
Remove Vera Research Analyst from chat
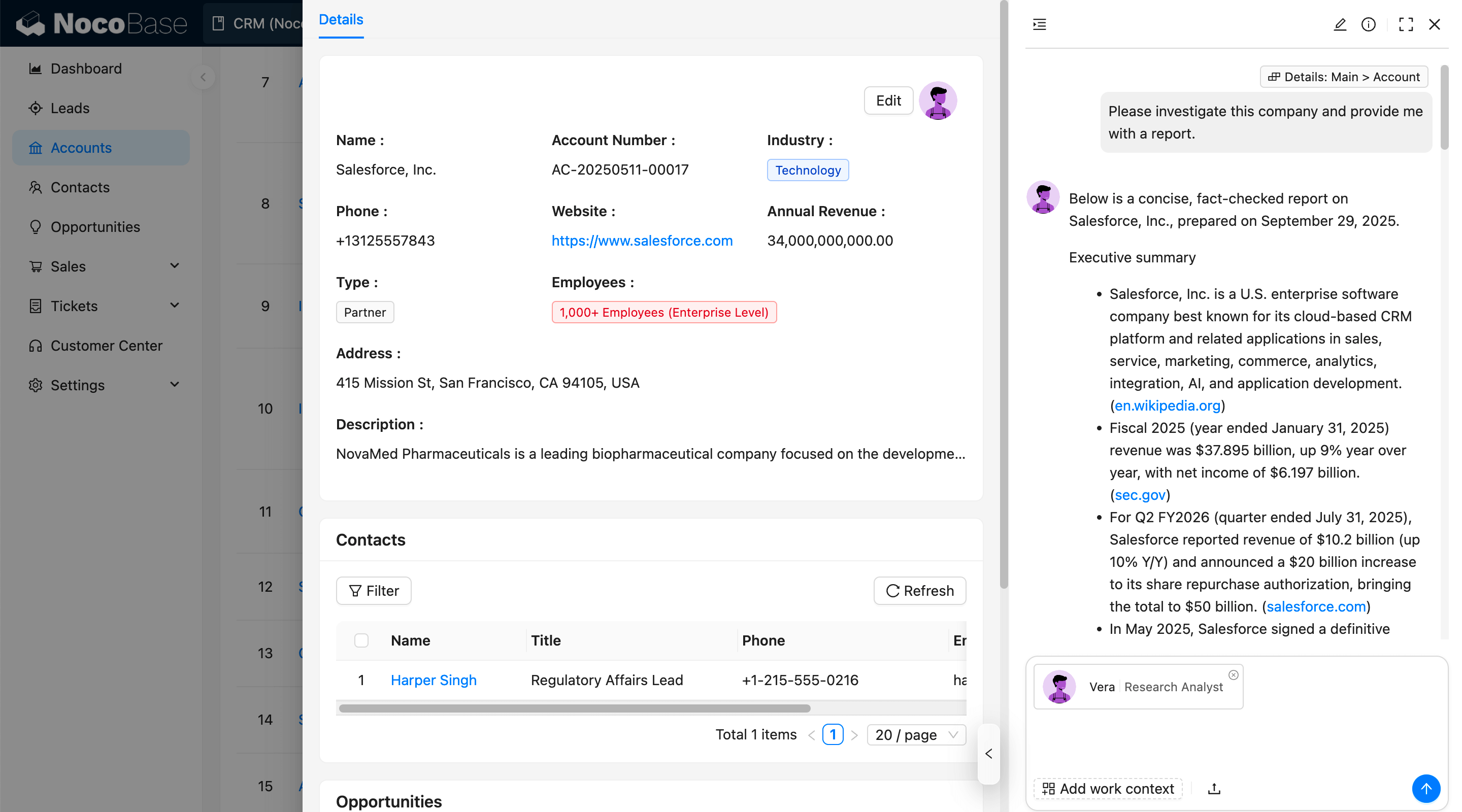click(1233, 674)
